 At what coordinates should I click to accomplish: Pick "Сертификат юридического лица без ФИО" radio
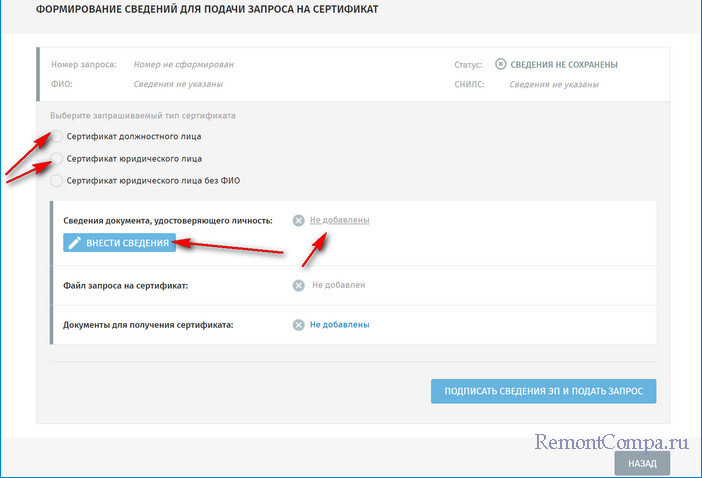[57, 181]
